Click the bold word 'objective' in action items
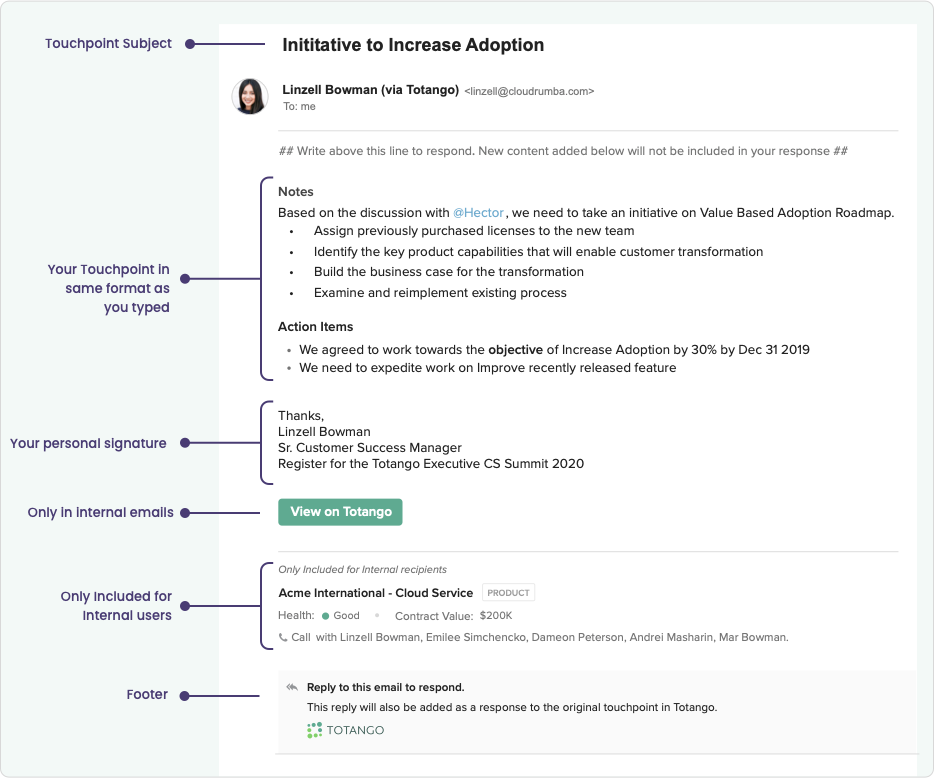Image resolution: width=934 pixels, height=778 pixels. point(515,350)
